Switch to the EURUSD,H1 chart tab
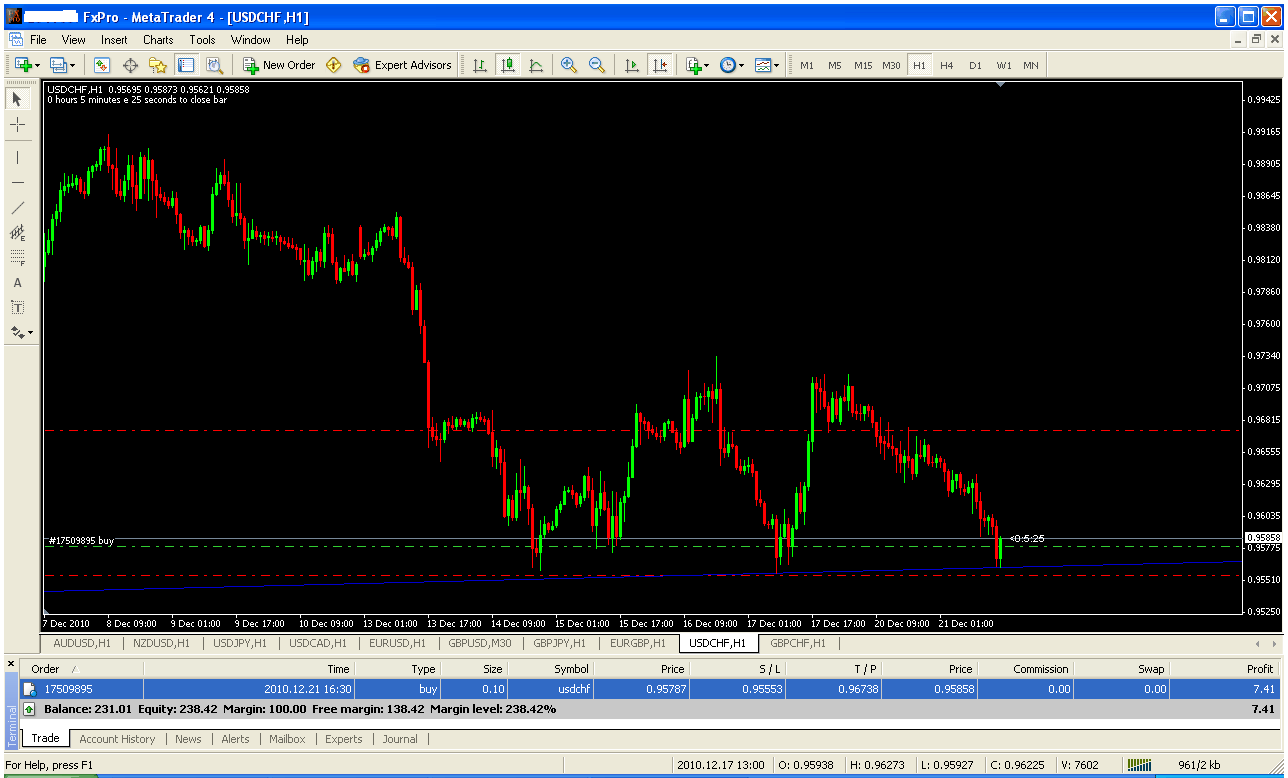This screenshot has height=778, width=1288. 397,643
